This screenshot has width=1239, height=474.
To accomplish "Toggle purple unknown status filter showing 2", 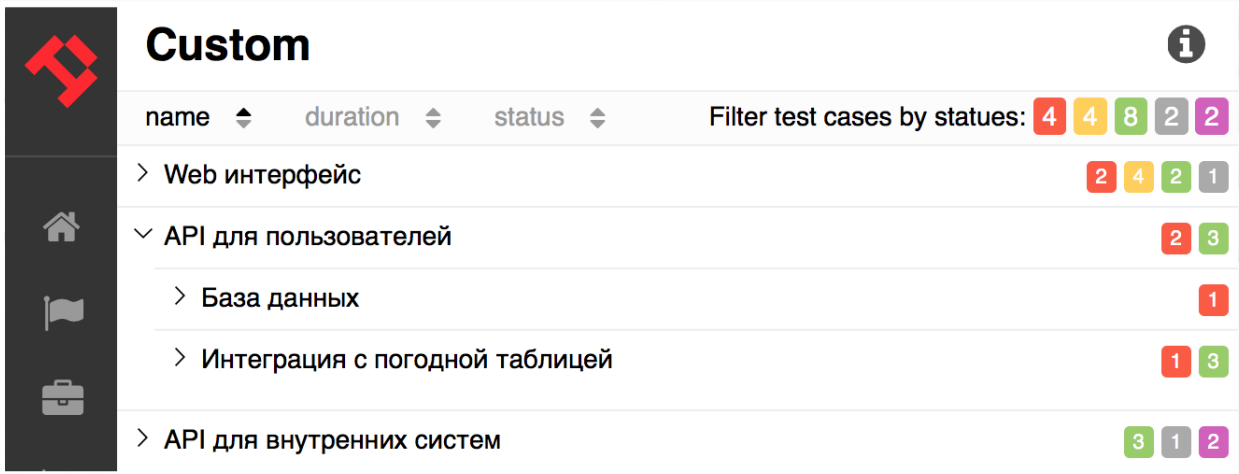I will coord(1210,118).
